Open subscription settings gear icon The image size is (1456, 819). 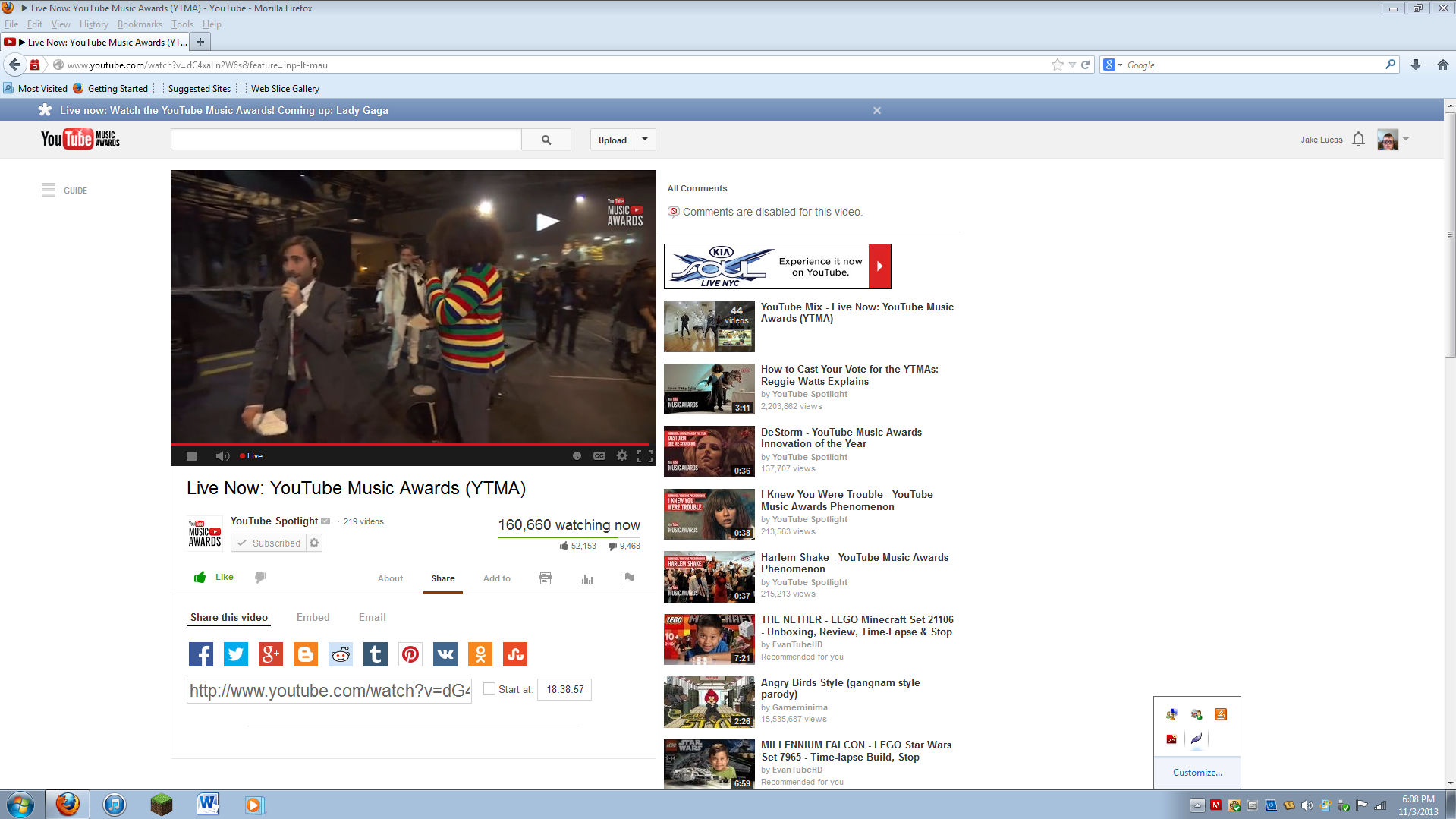tap(314, 543)
